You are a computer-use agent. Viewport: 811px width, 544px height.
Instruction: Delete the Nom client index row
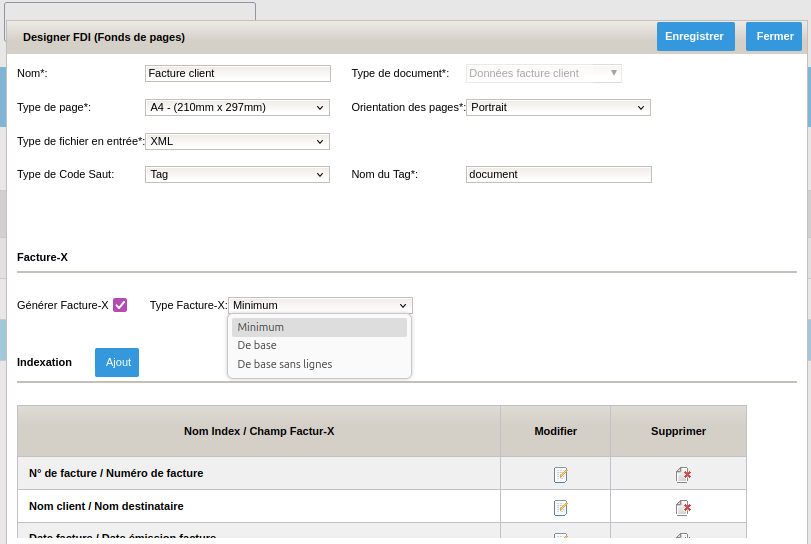[x=683, y=507]
